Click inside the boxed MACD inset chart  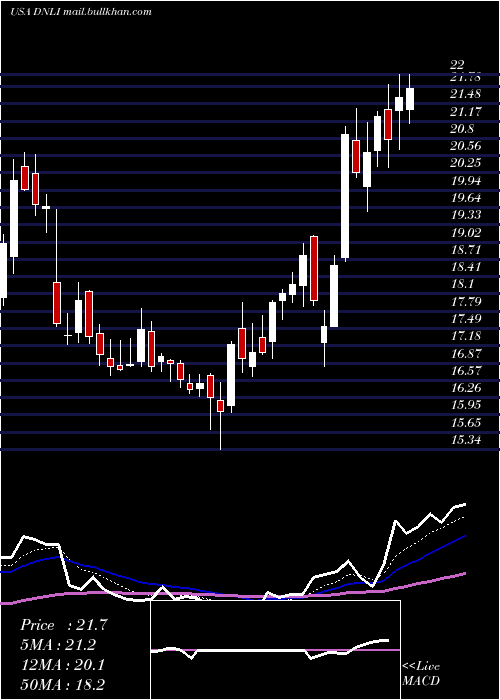[275, 650]
